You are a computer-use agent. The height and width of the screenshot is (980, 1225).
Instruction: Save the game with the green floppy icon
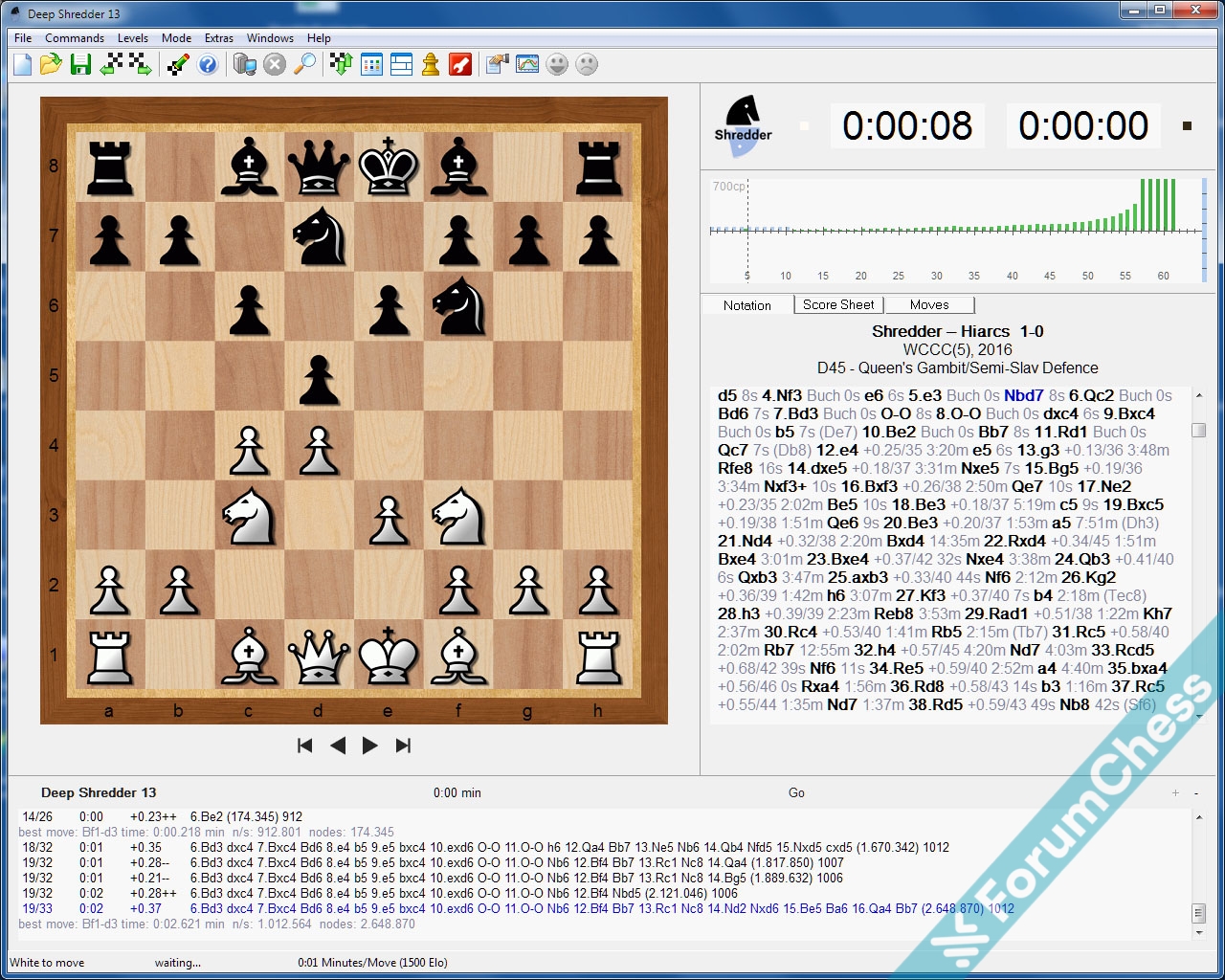pos(80,64)
